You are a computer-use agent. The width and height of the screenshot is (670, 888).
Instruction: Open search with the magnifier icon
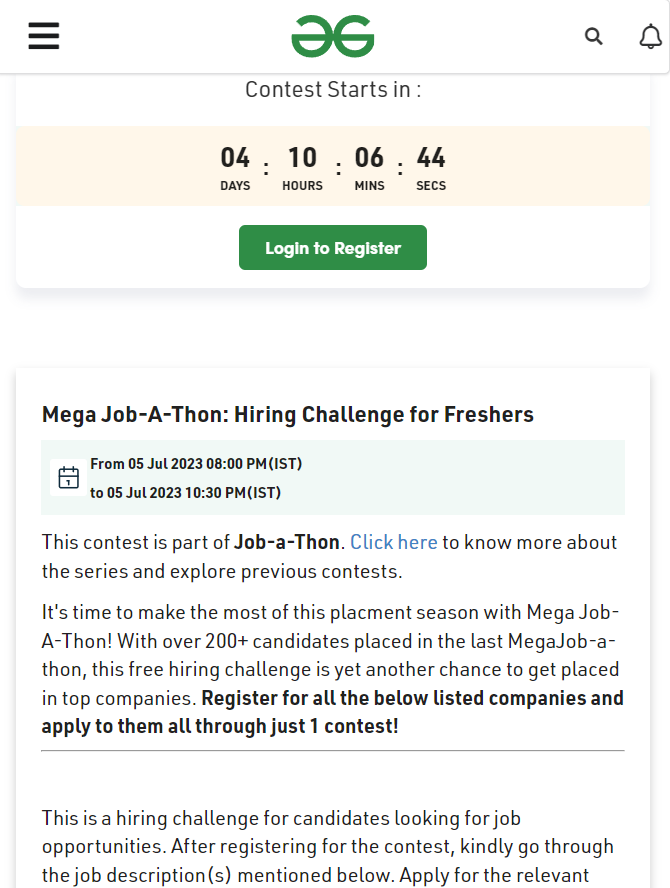(593, 36)
